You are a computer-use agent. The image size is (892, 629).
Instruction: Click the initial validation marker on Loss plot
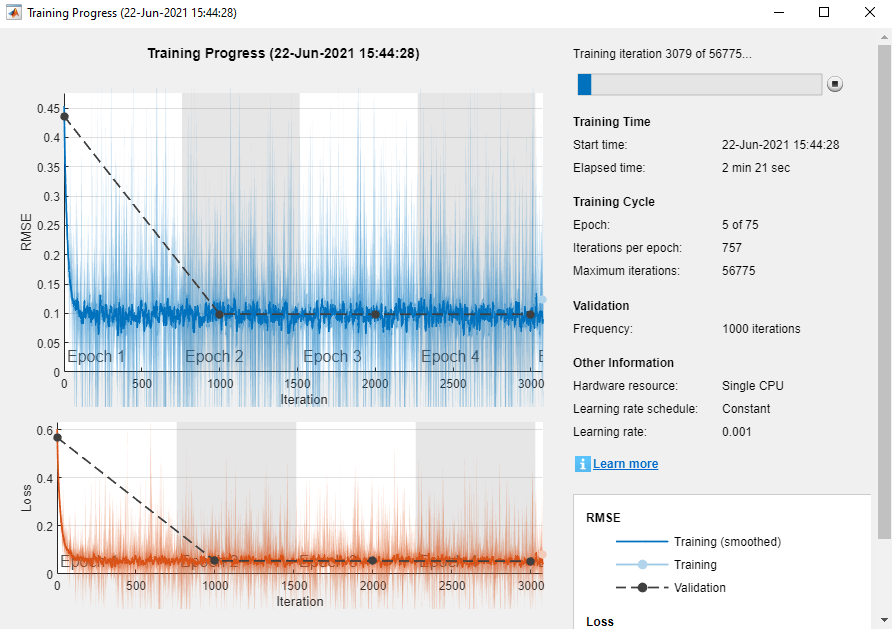tap(57, 437)
